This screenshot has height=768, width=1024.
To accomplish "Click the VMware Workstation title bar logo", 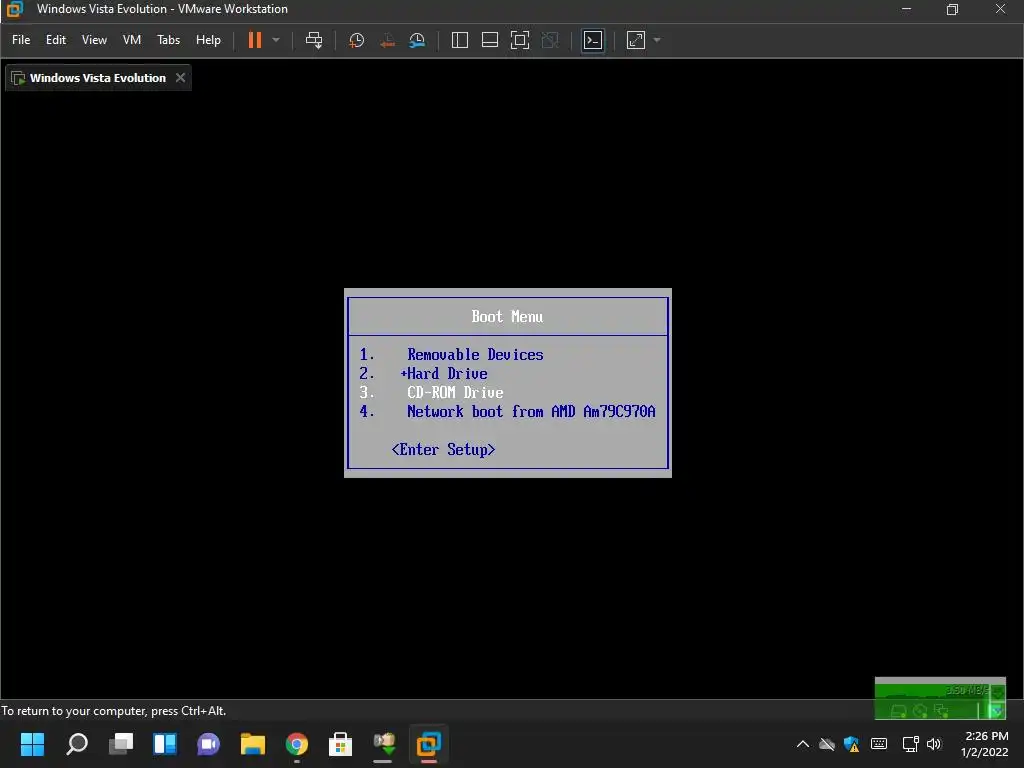I will click(14, 9).
